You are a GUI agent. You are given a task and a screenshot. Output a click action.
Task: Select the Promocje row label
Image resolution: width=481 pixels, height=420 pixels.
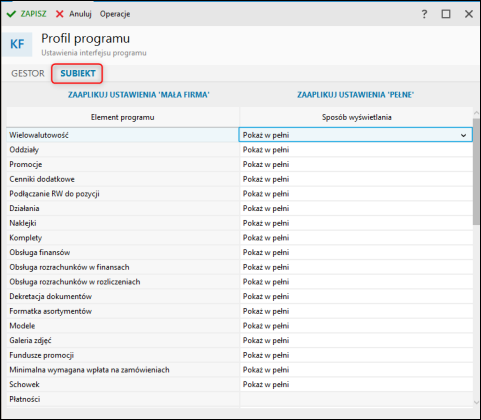pos(26,164)
